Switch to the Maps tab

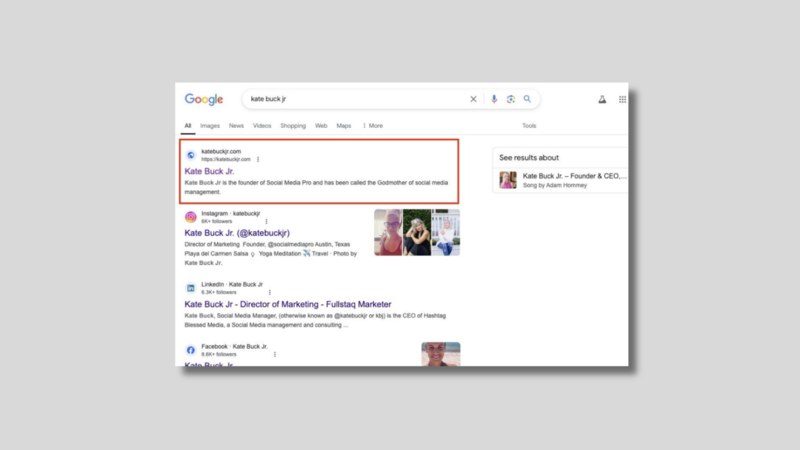coord(344,126)
